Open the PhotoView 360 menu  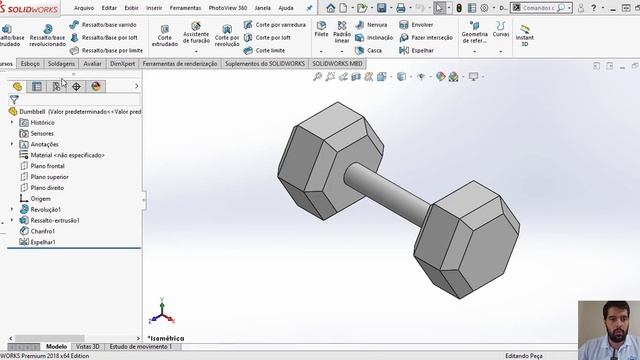228,8
